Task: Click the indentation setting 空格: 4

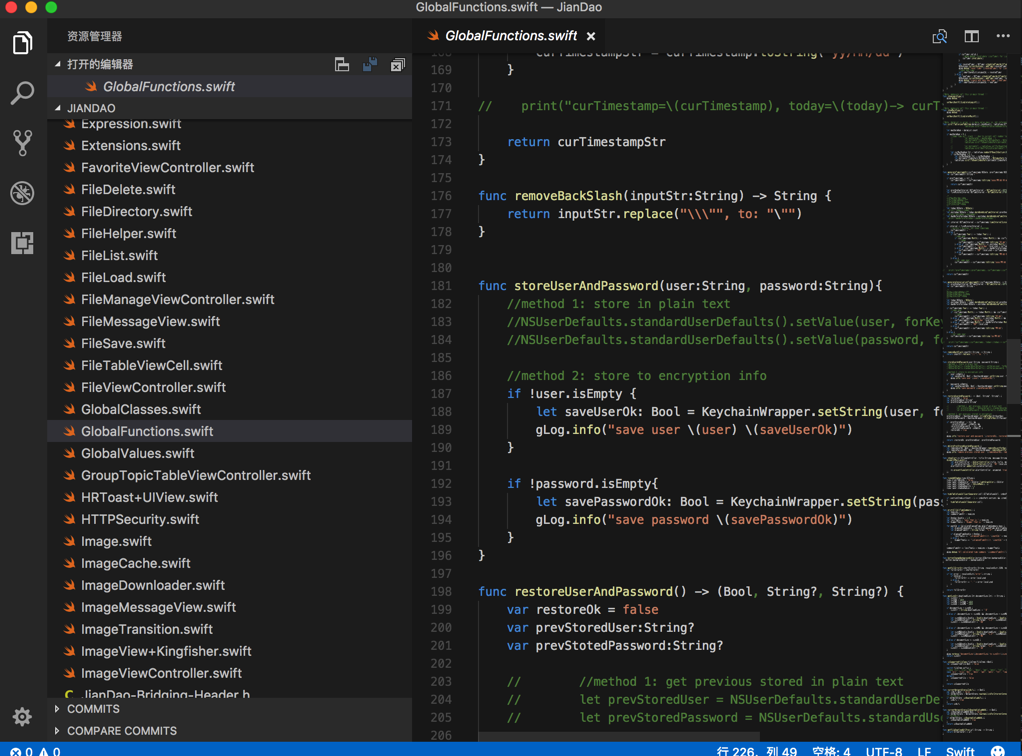Action: click(x=831, y=751)
